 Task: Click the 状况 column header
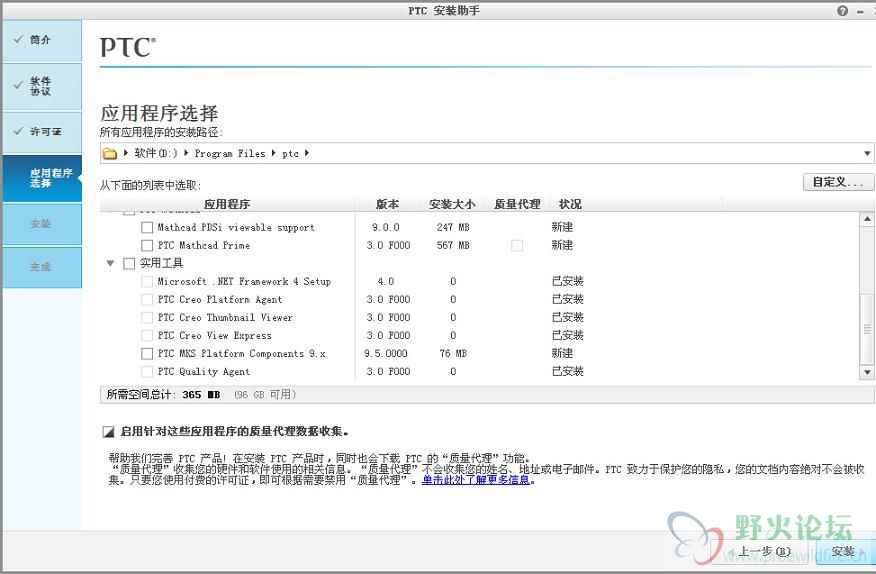point(570,204)
